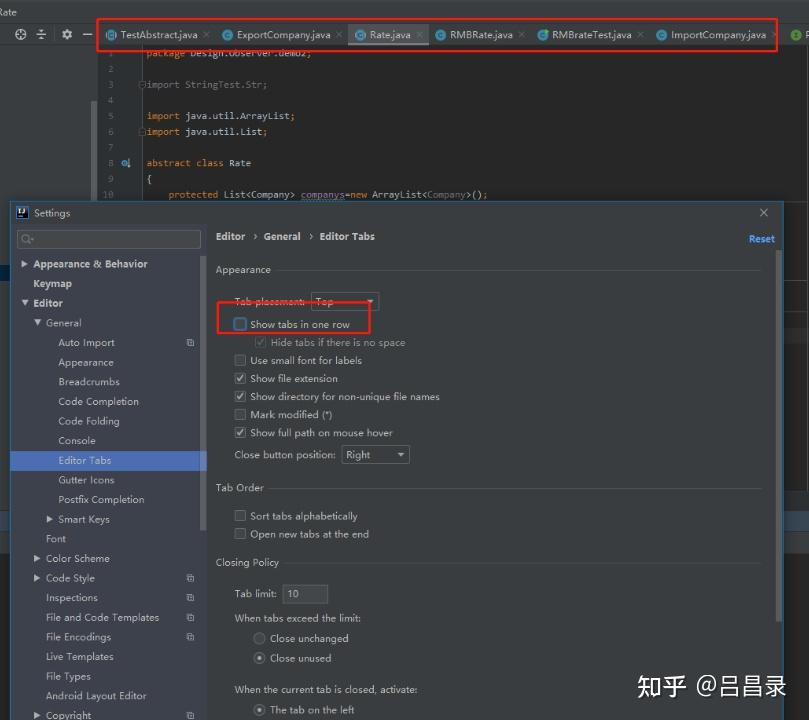
Task: Disable Show file extension
Action: (239, 378)
